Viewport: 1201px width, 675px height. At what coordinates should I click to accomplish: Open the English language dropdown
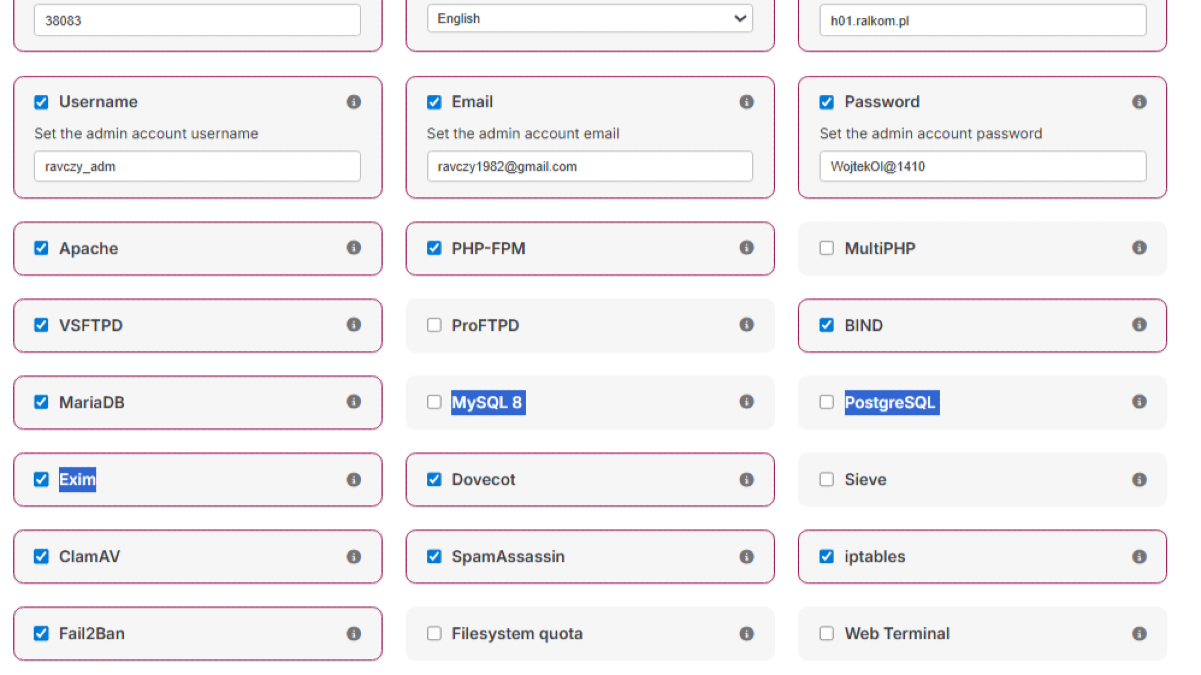(589, 19)
